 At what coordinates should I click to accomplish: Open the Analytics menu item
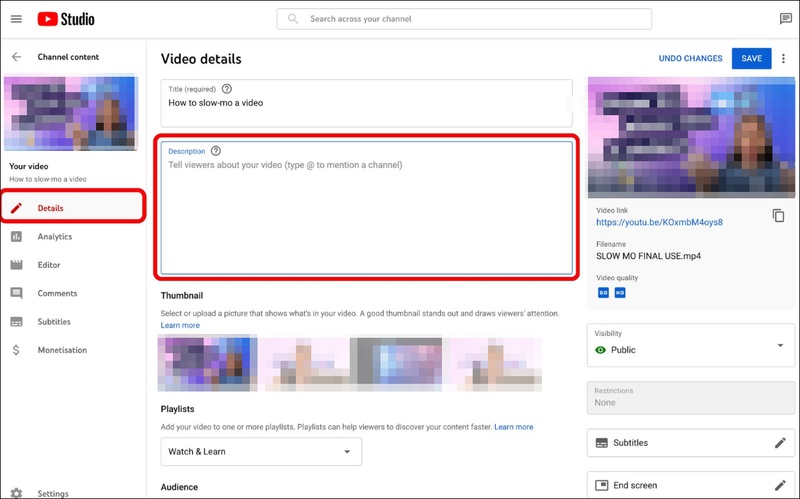73,236
